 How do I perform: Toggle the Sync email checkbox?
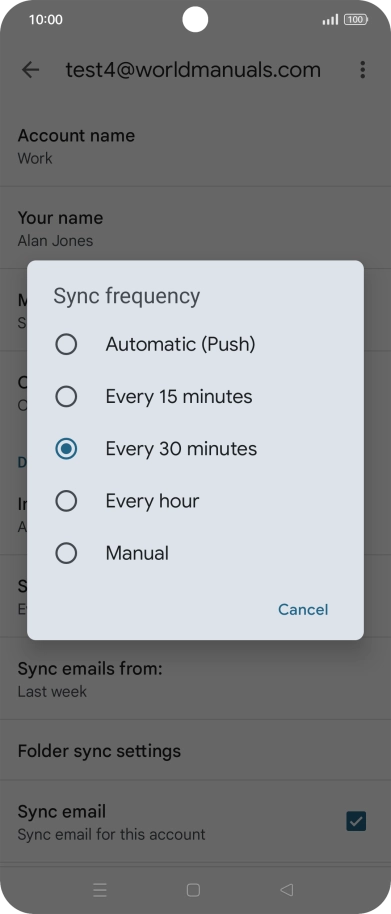click(x=356, y=821)
